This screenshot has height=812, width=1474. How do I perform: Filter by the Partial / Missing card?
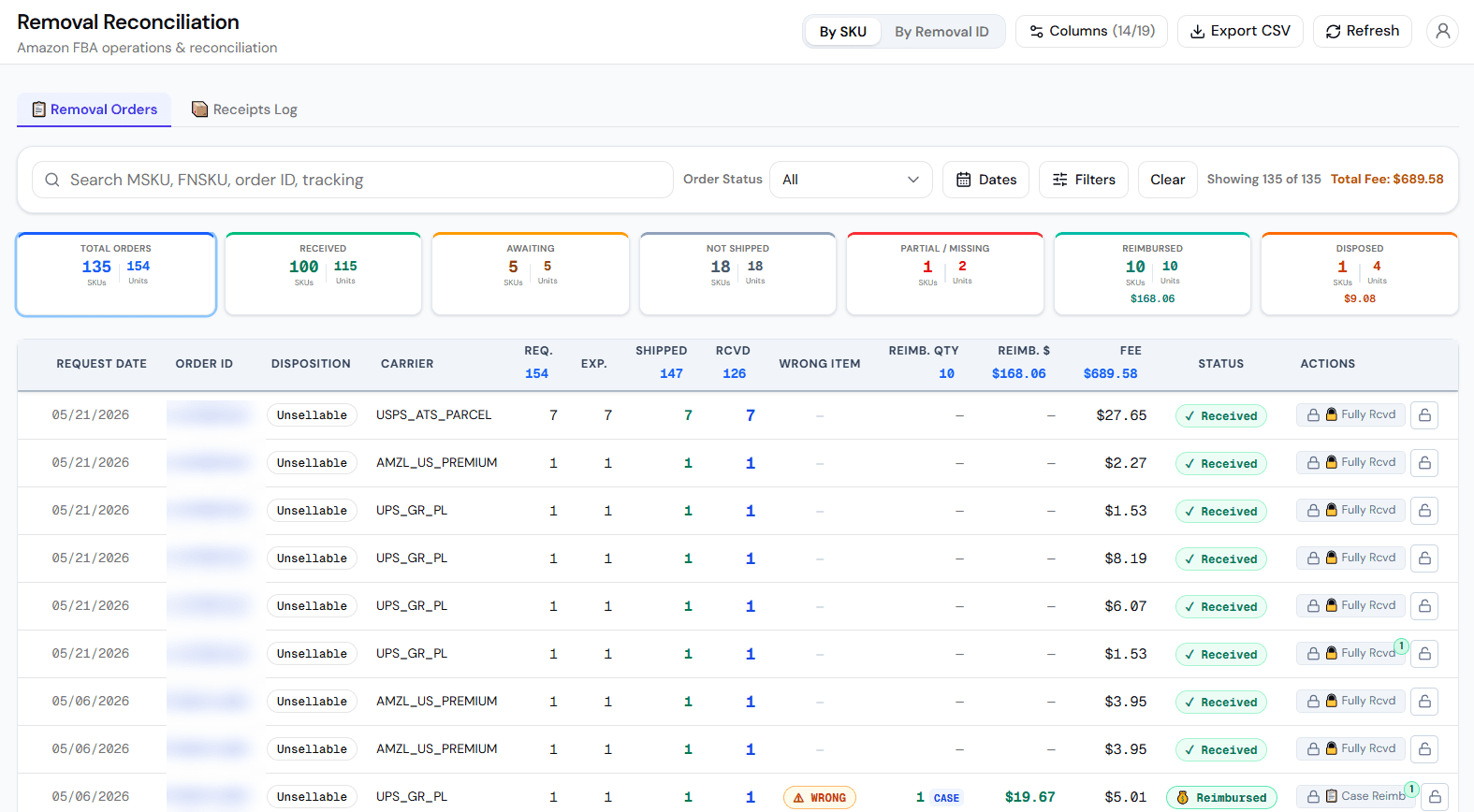tap(945, 274)
